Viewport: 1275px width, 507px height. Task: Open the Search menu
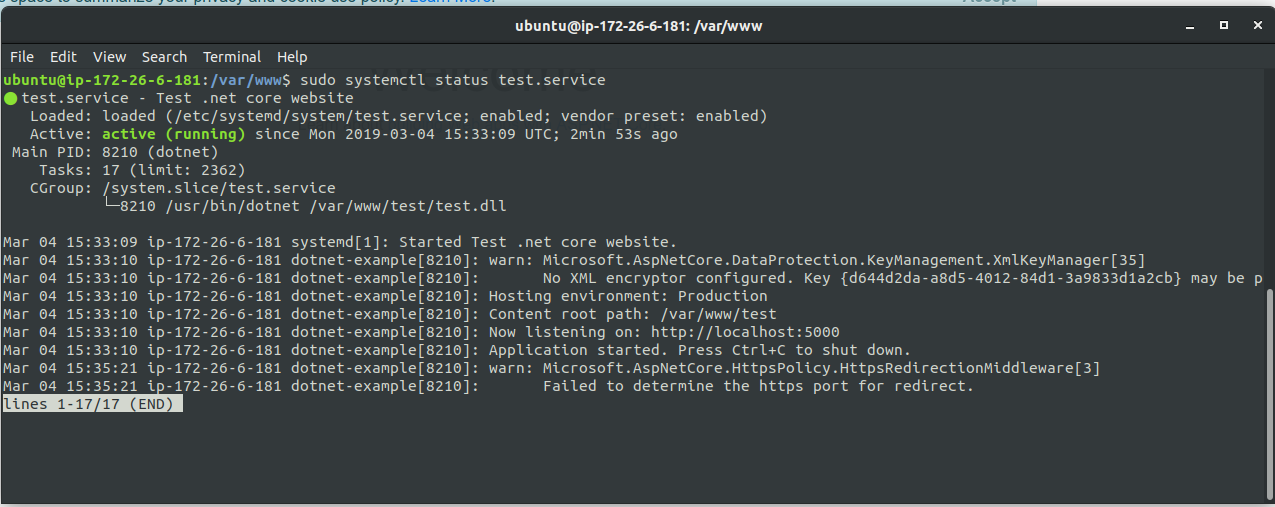point(165,57)
